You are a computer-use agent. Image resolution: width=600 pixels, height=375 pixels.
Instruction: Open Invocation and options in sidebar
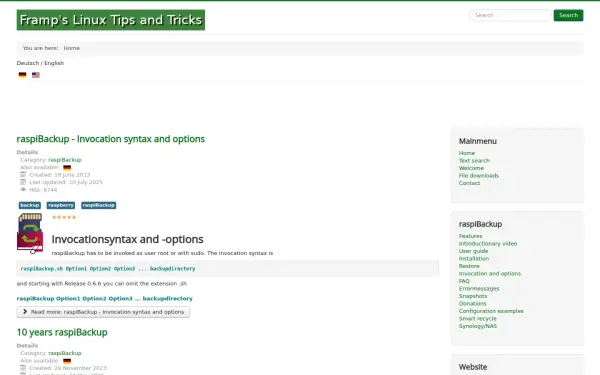tap(490, 274)
